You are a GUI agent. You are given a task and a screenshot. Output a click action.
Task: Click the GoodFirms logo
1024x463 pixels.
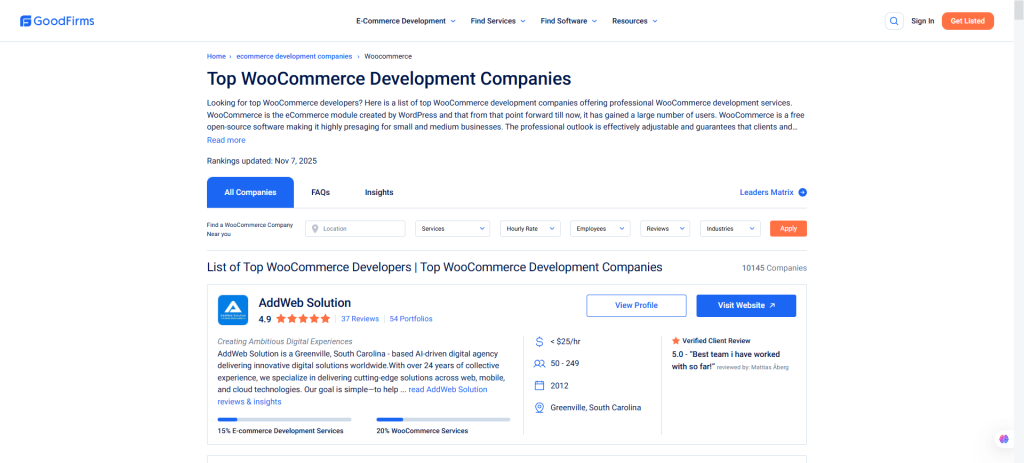point(56,20)
